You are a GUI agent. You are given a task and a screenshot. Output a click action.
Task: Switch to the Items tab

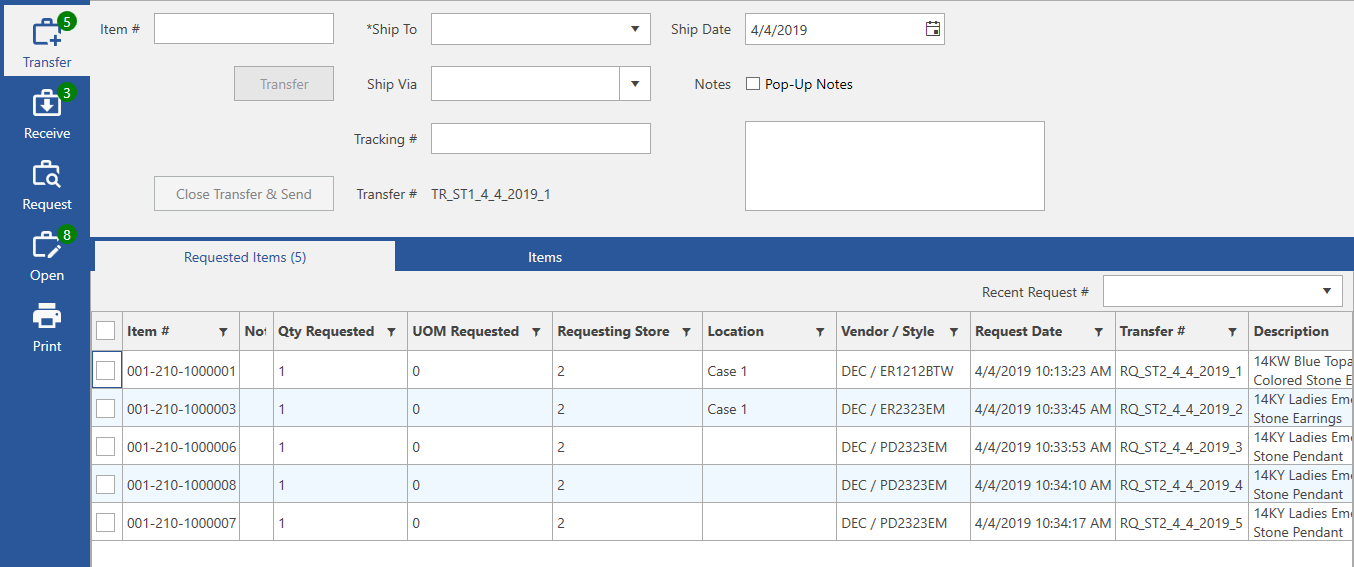[545, 257]
